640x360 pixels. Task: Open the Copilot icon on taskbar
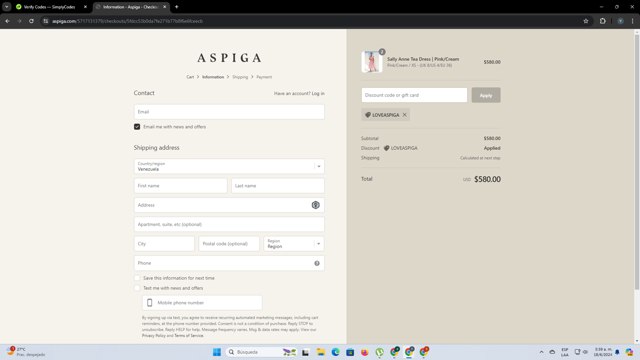629,352
